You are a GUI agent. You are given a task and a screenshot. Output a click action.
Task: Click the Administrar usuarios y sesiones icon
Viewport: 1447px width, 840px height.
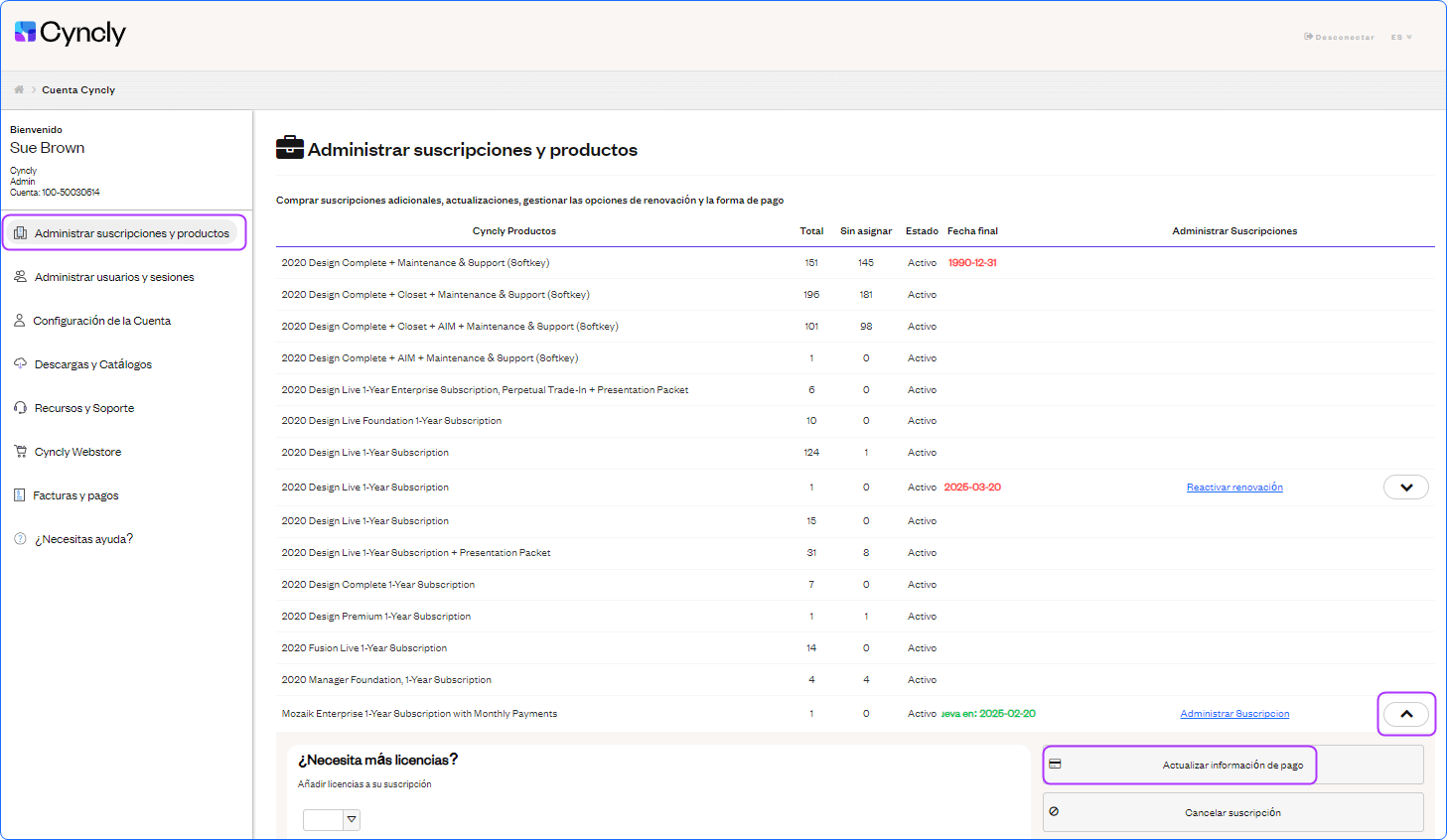pyautogui.click(x=20, y=277)
